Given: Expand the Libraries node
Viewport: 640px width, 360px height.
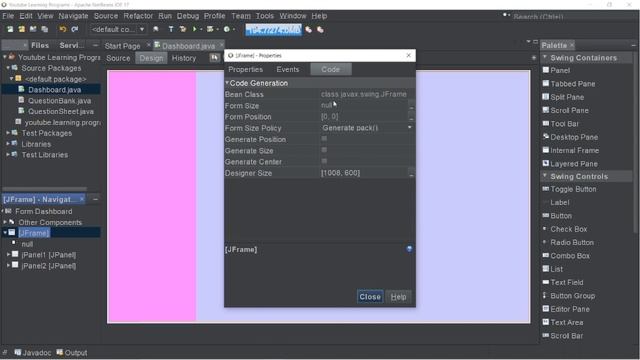Looking at the screenshot, I should pos(8,144).
